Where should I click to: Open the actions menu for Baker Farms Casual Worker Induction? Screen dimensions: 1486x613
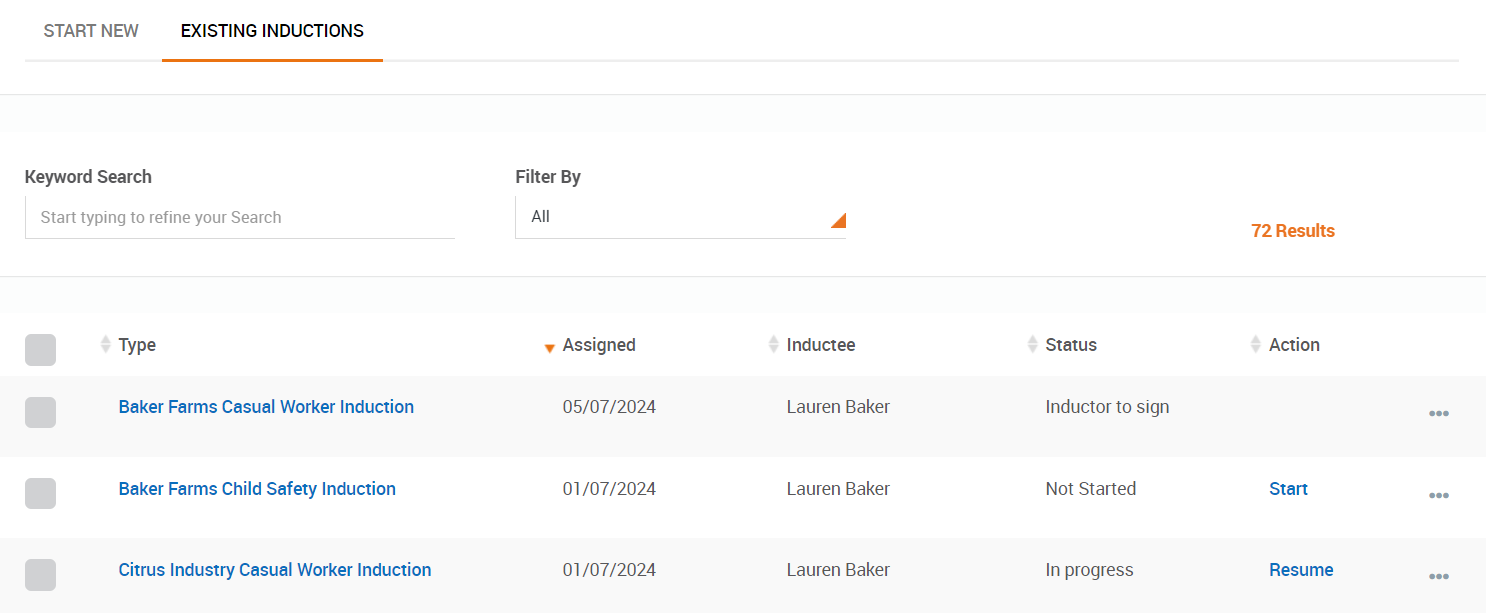coord(1439,412)
